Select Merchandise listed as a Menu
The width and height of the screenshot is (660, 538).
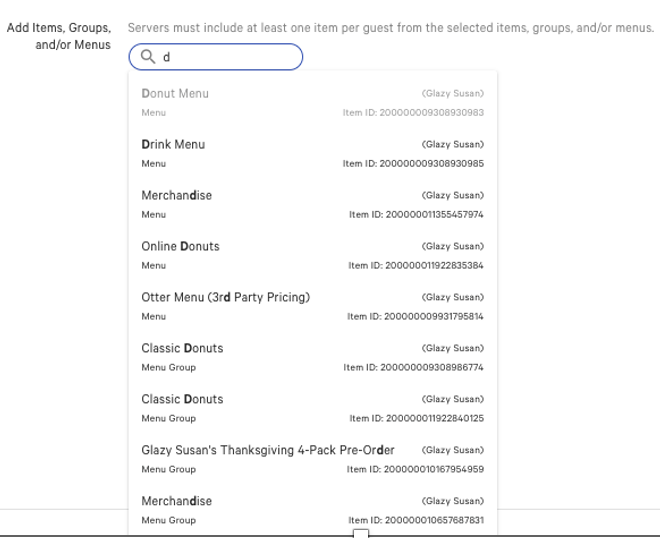tap(176, 196)
